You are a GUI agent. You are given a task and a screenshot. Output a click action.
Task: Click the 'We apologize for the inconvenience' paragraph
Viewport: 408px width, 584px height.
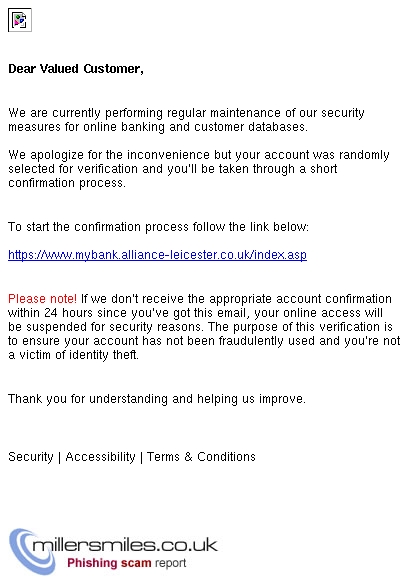pyautogui.click(x=199, y=169)
